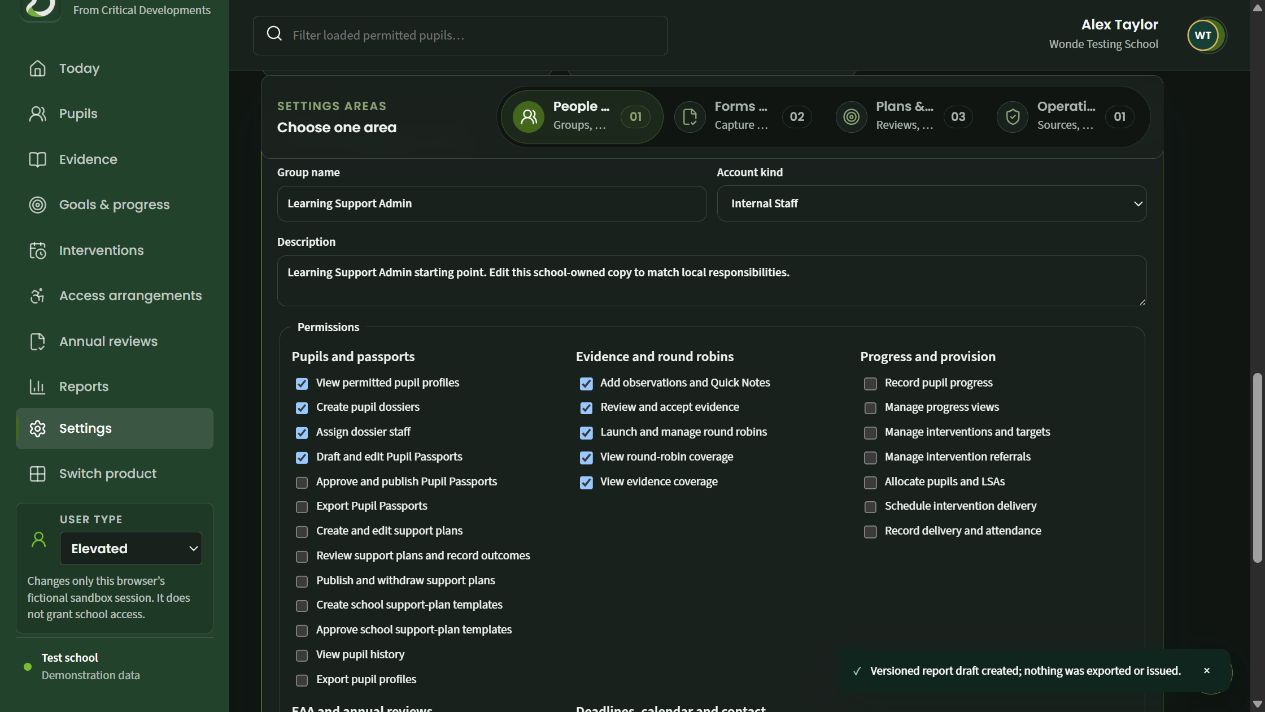Open the User type Elevated dropdown
Viewport: 1265px width, 712px height.
(131, 548)
